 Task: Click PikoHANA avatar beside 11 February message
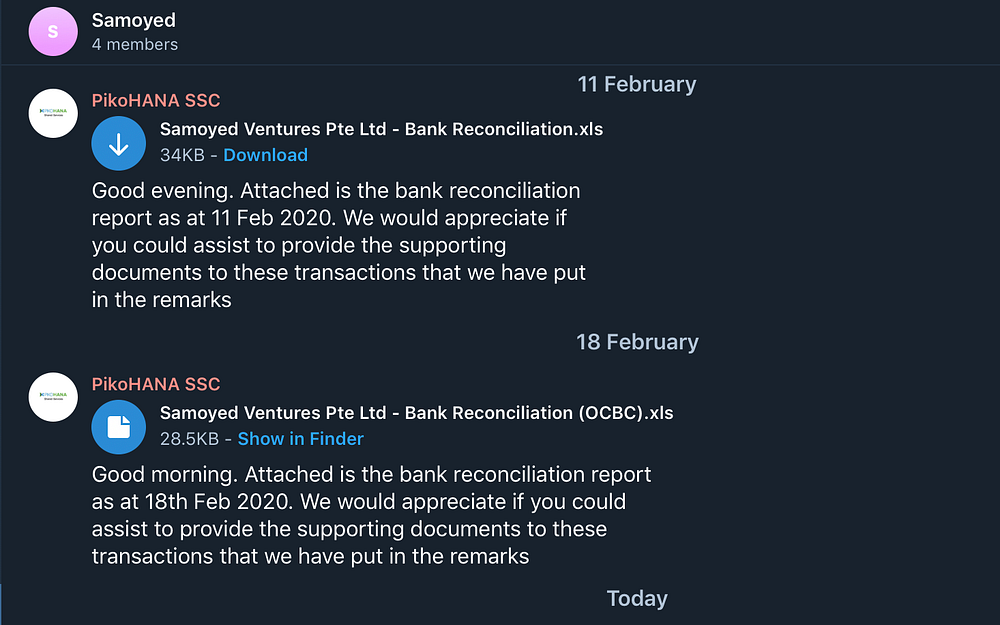point(53,114)
